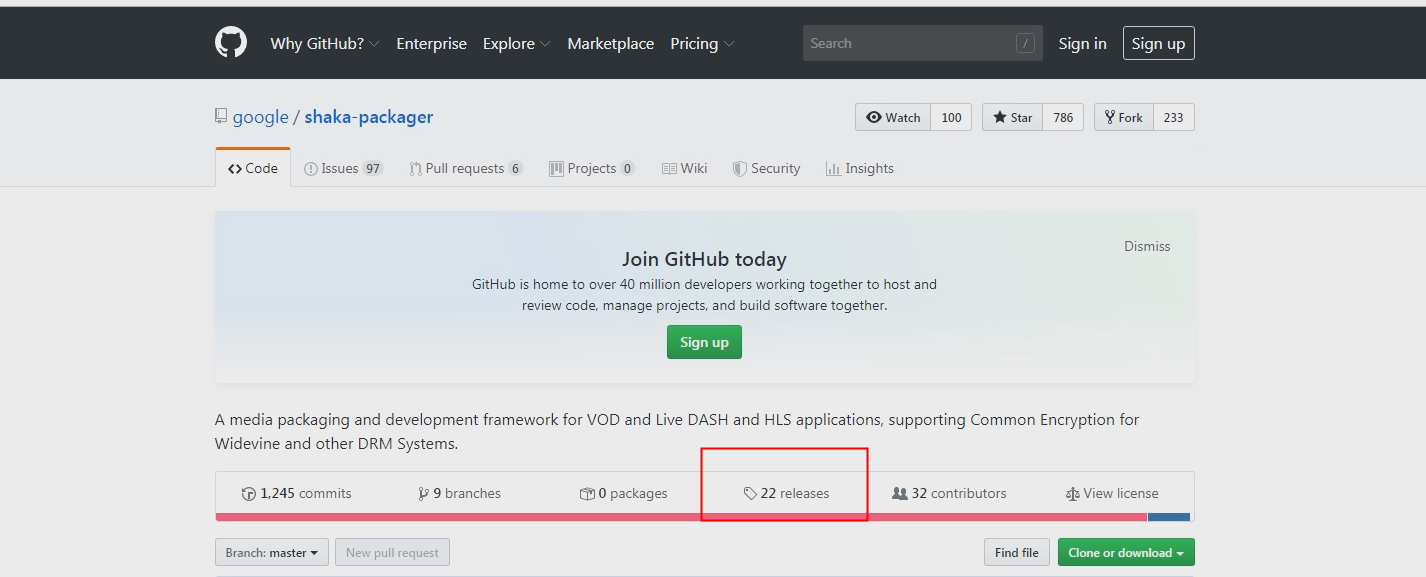
Task: View the 1,245 commits
Action: 297,493
